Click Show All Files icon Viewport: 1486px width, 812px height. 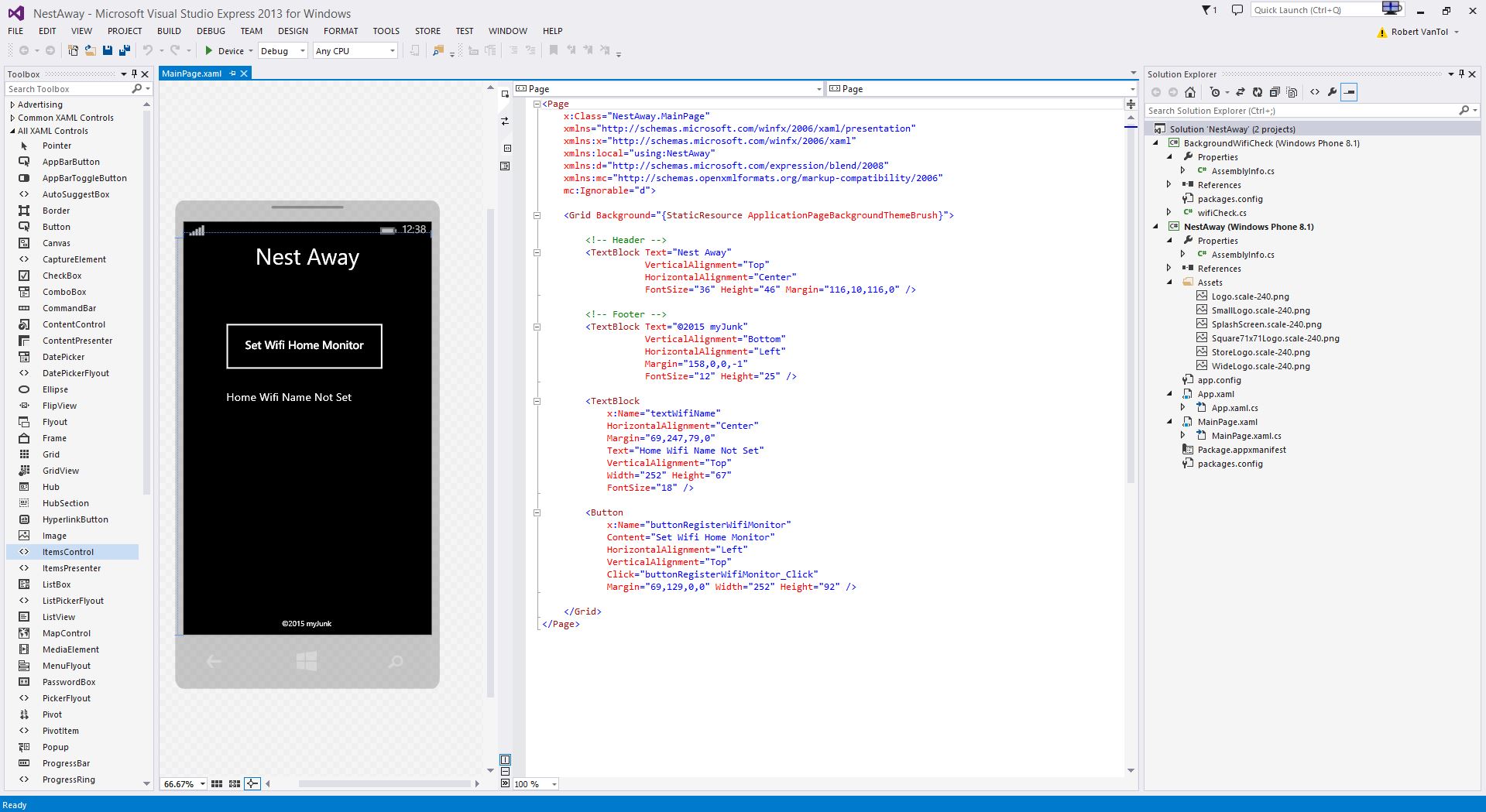click(x=1292, y=92)
